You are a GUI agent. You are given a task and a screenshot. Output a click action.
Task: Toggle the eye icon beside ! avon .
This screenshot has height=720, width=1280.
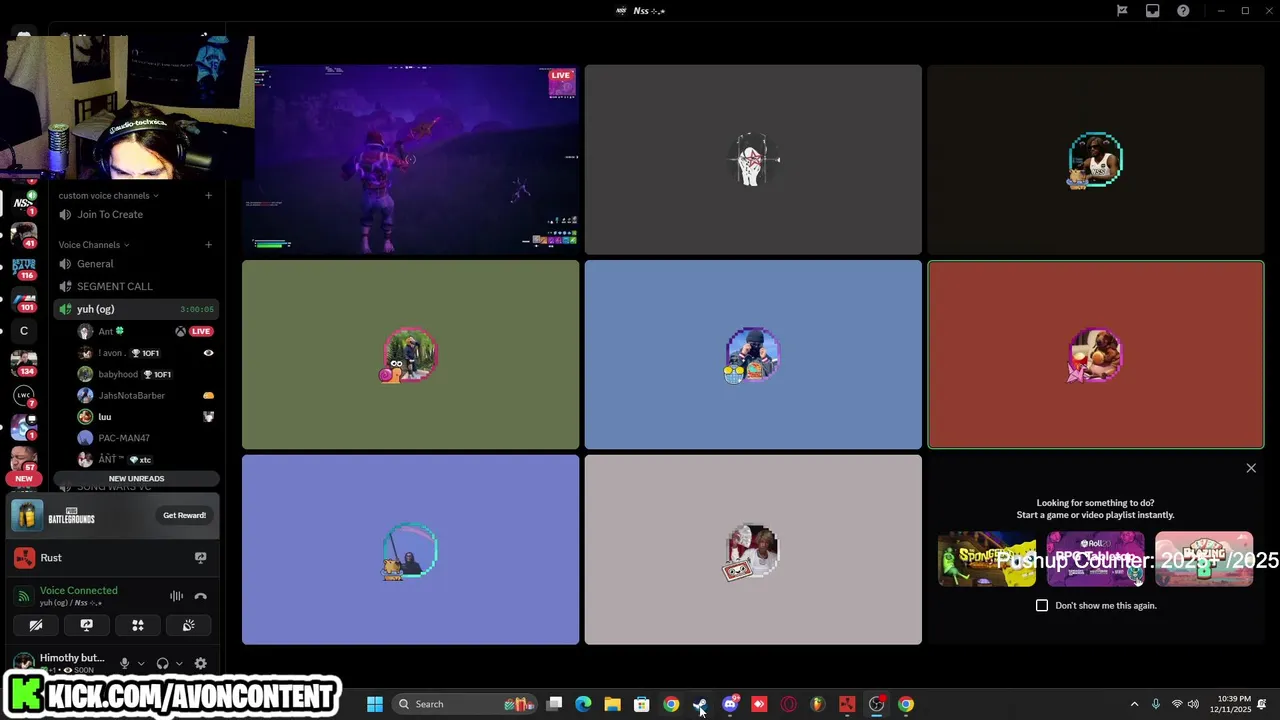(208, 353)
